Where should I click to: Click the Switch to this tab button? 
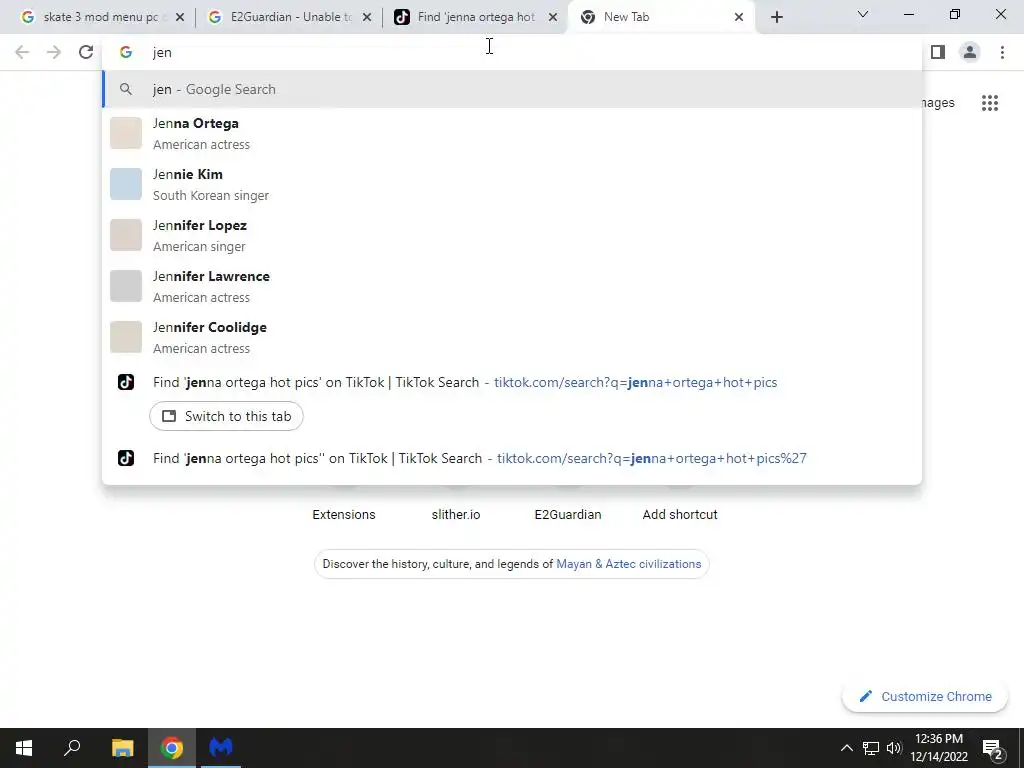(226, 416)
